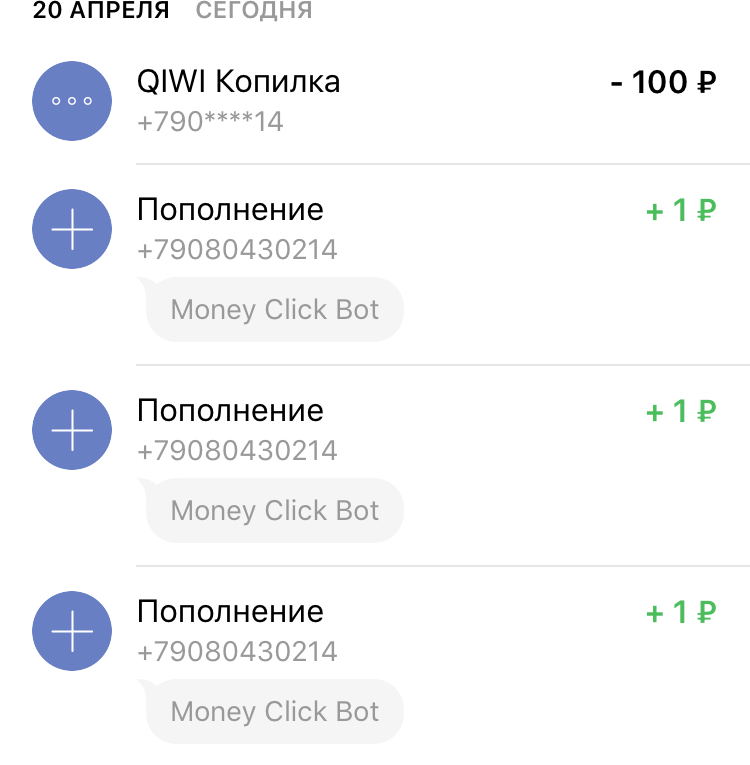
Task: Tap the second Money Click Bot comment bubble
Action: click(275, 510)
